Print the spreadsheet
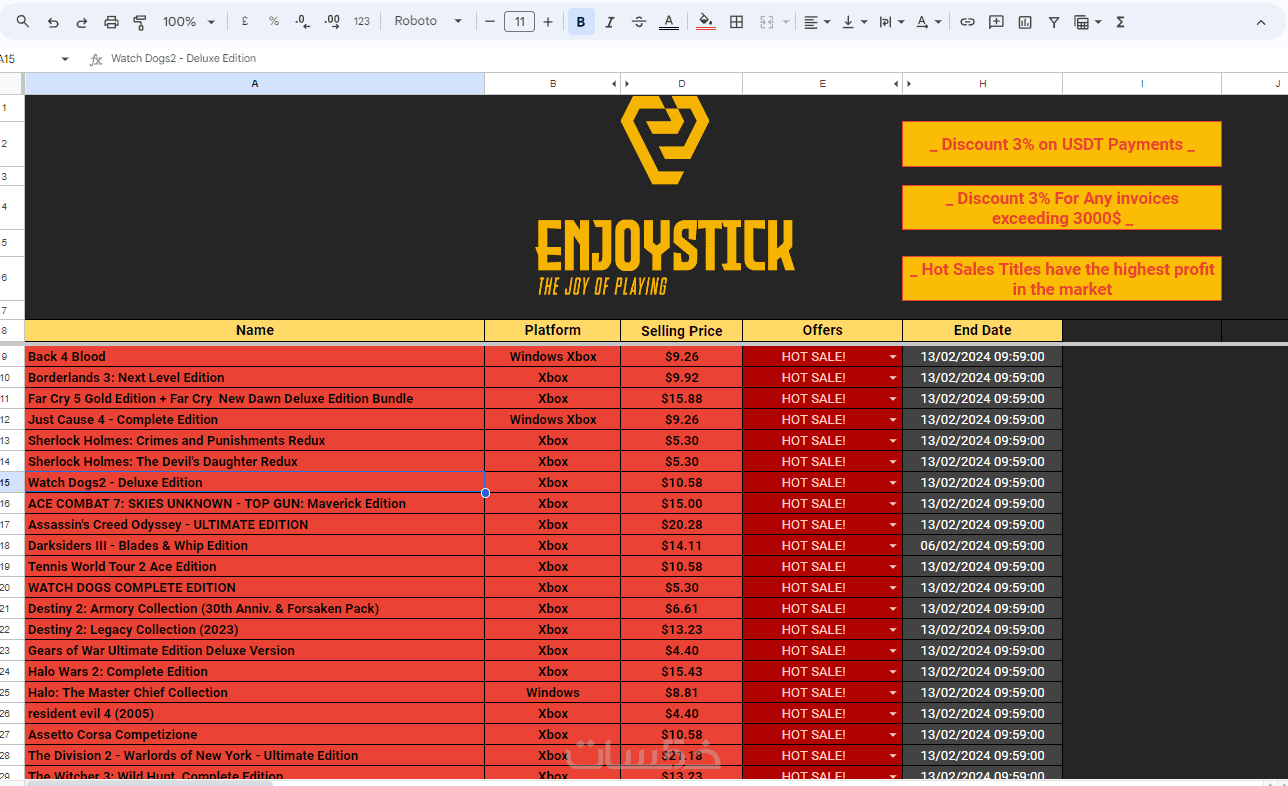 coord(111,22)
